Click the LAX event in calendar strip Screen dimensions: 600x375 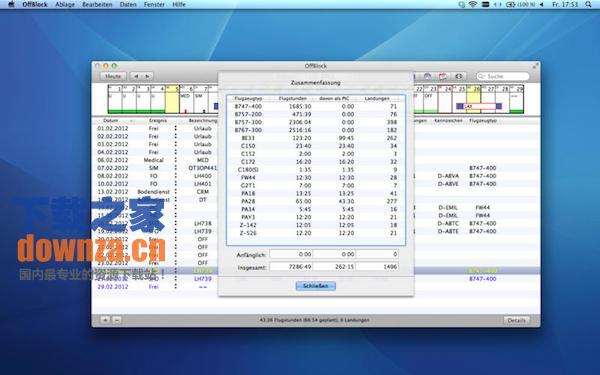pos(479,106)
